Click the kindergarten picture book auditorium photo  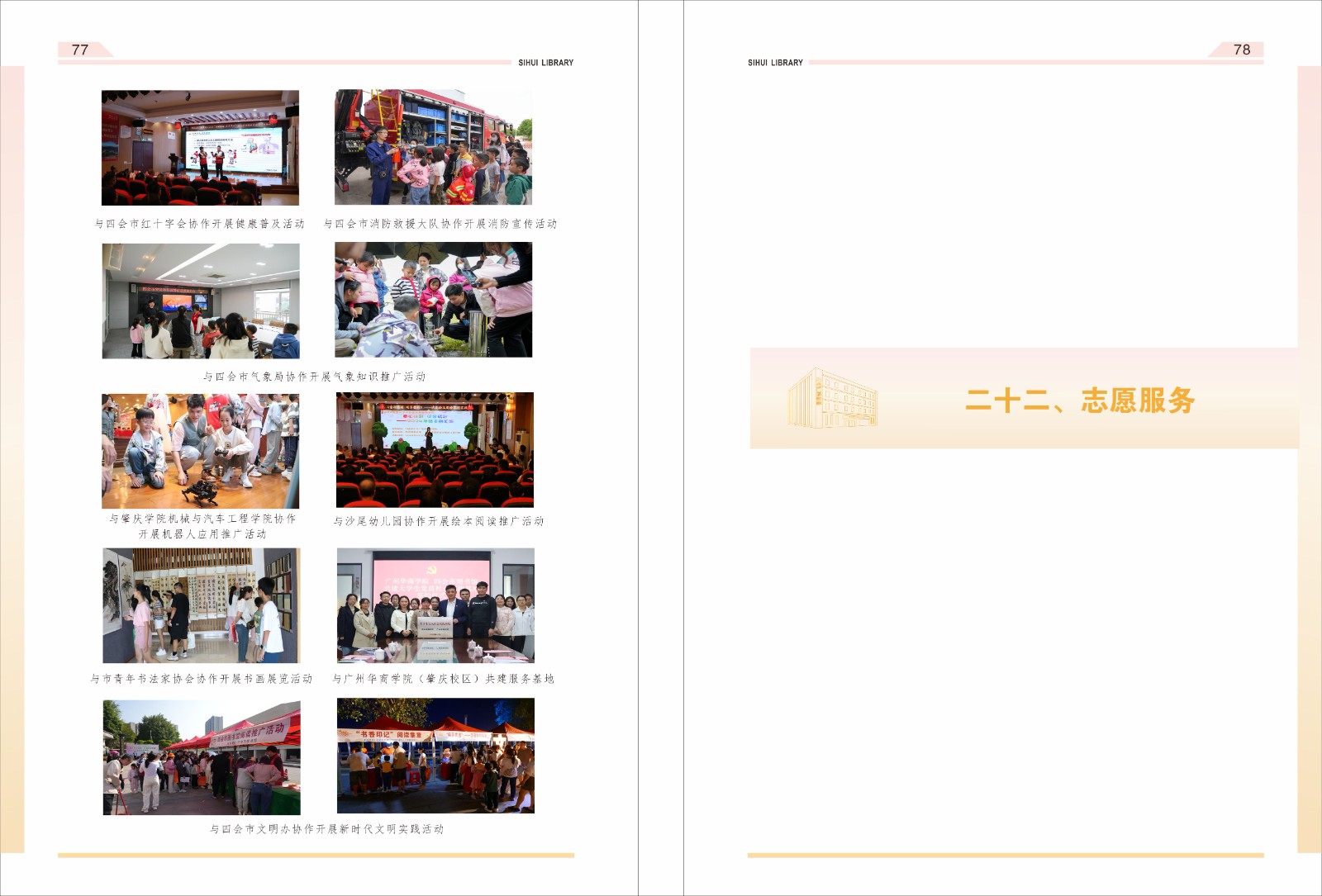435,450
